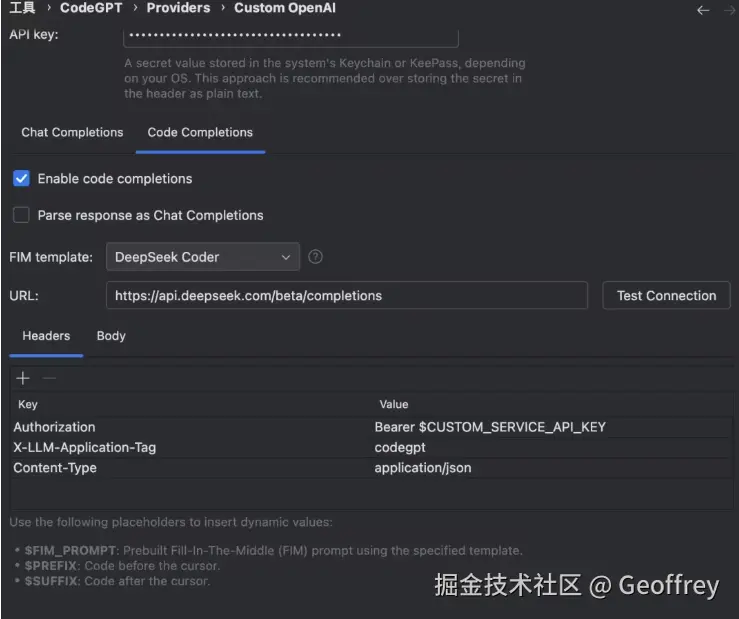
Task: Open FIM template help question icon
Action: (x=315, y=257)
